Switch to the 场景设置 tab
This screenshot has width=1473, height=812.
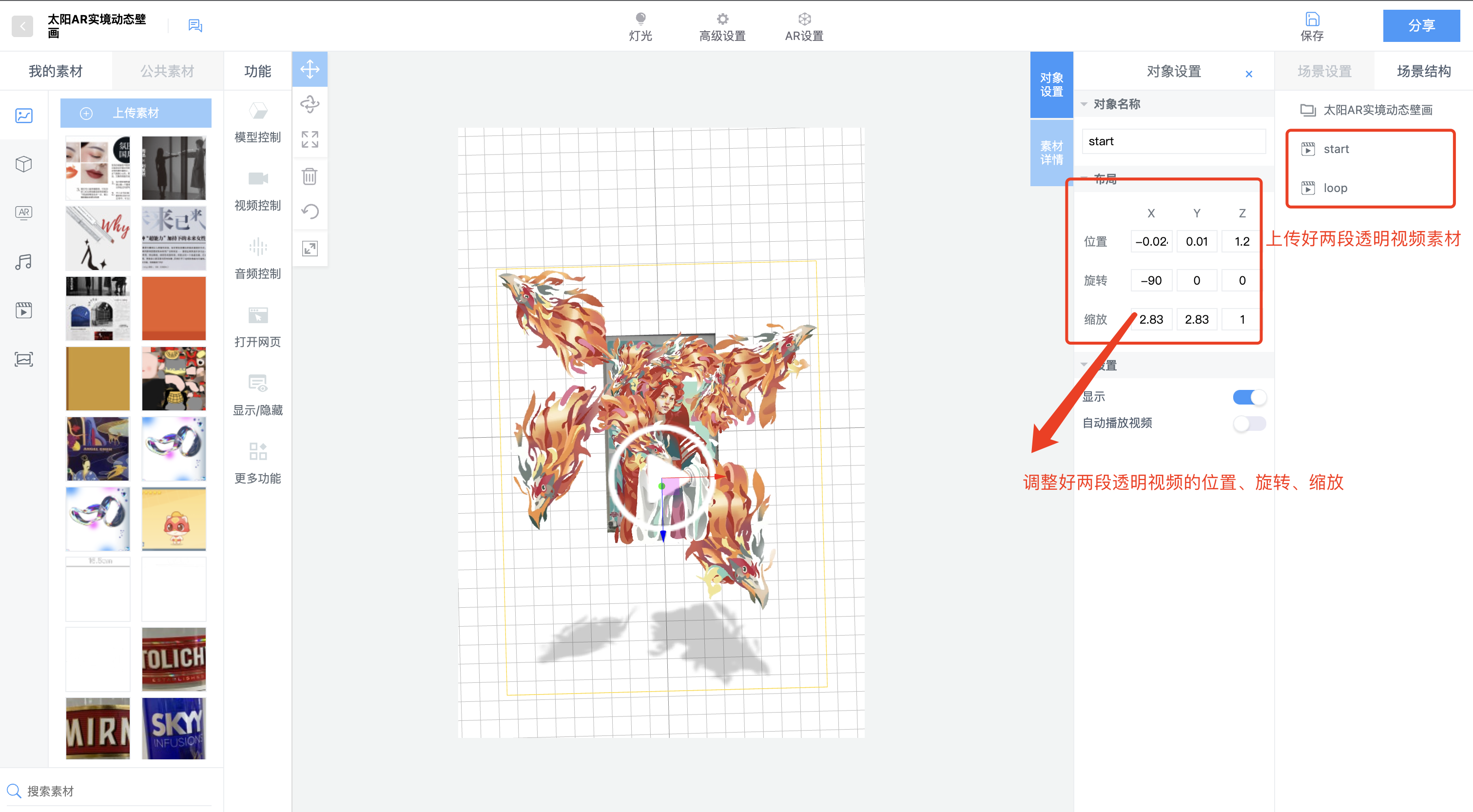tap(1324, 71)
